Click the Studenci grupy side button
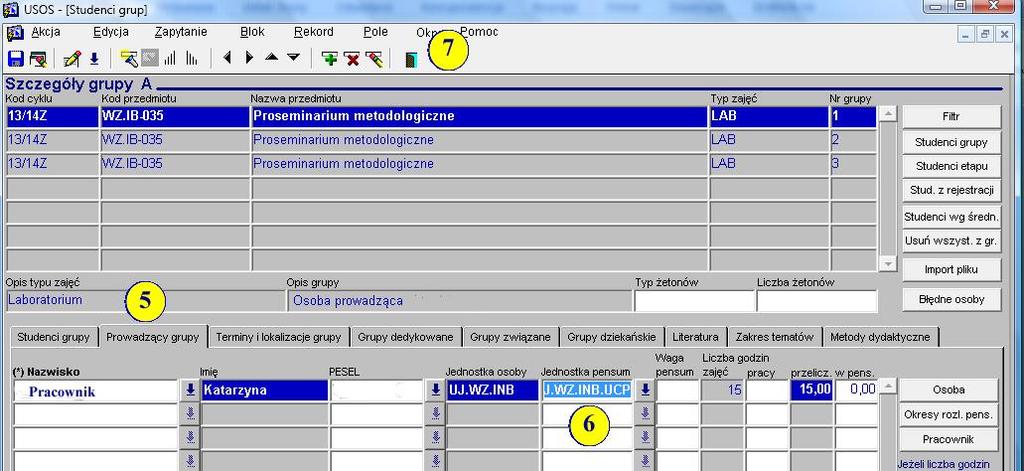The image size is (1024, 471). point(951,142)
